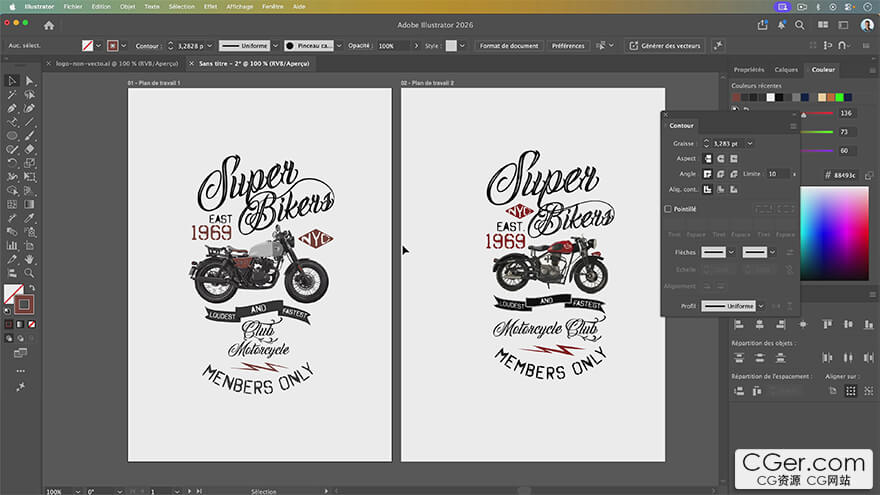Open the left Flèches arrowhead dropdown
Image resolution: width=880 pixels, height=495 pixels.
[718, 252]
